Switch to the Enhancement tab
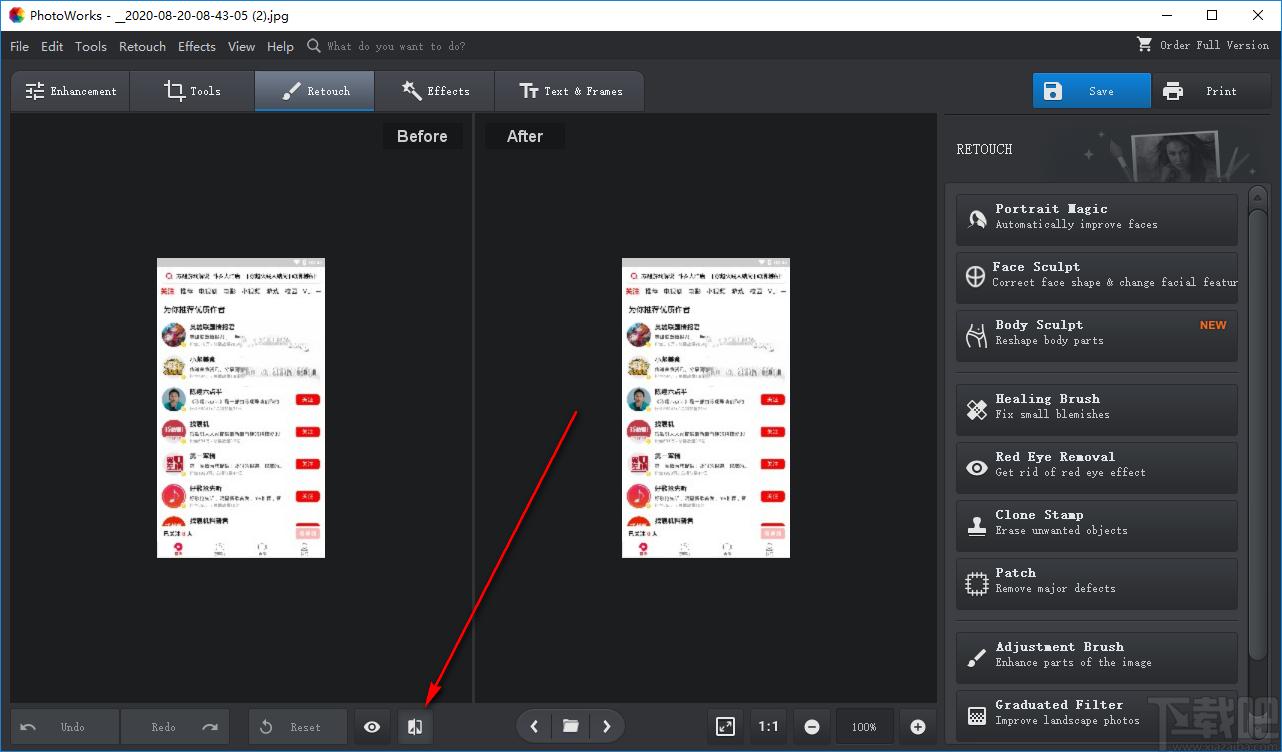Viewport: 1282px width, 752px height. 71,91
